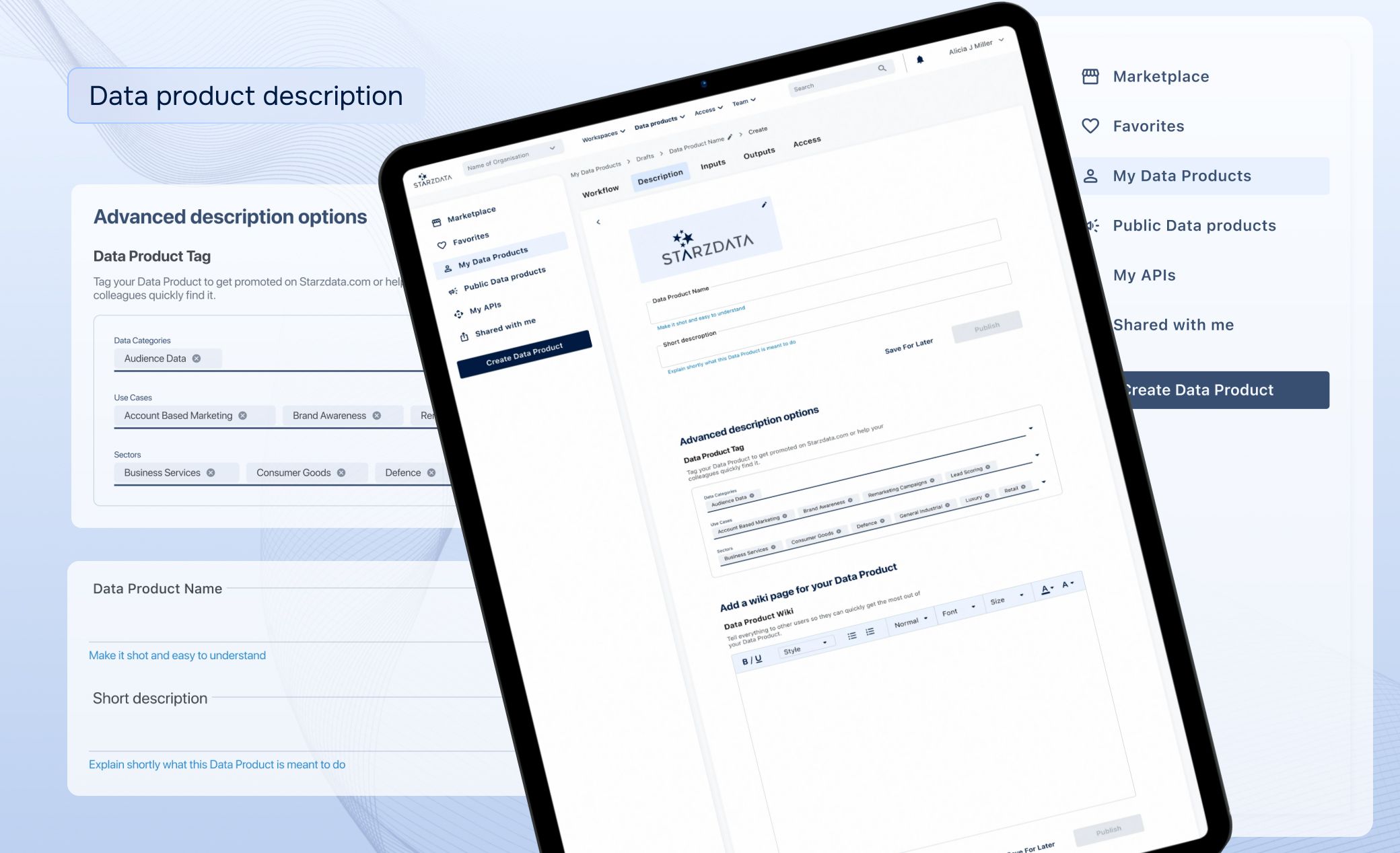Remove the Consumer Goods tag in the left panel
The height and width of the screenshot is (853, 1400).
pos(341,473)
